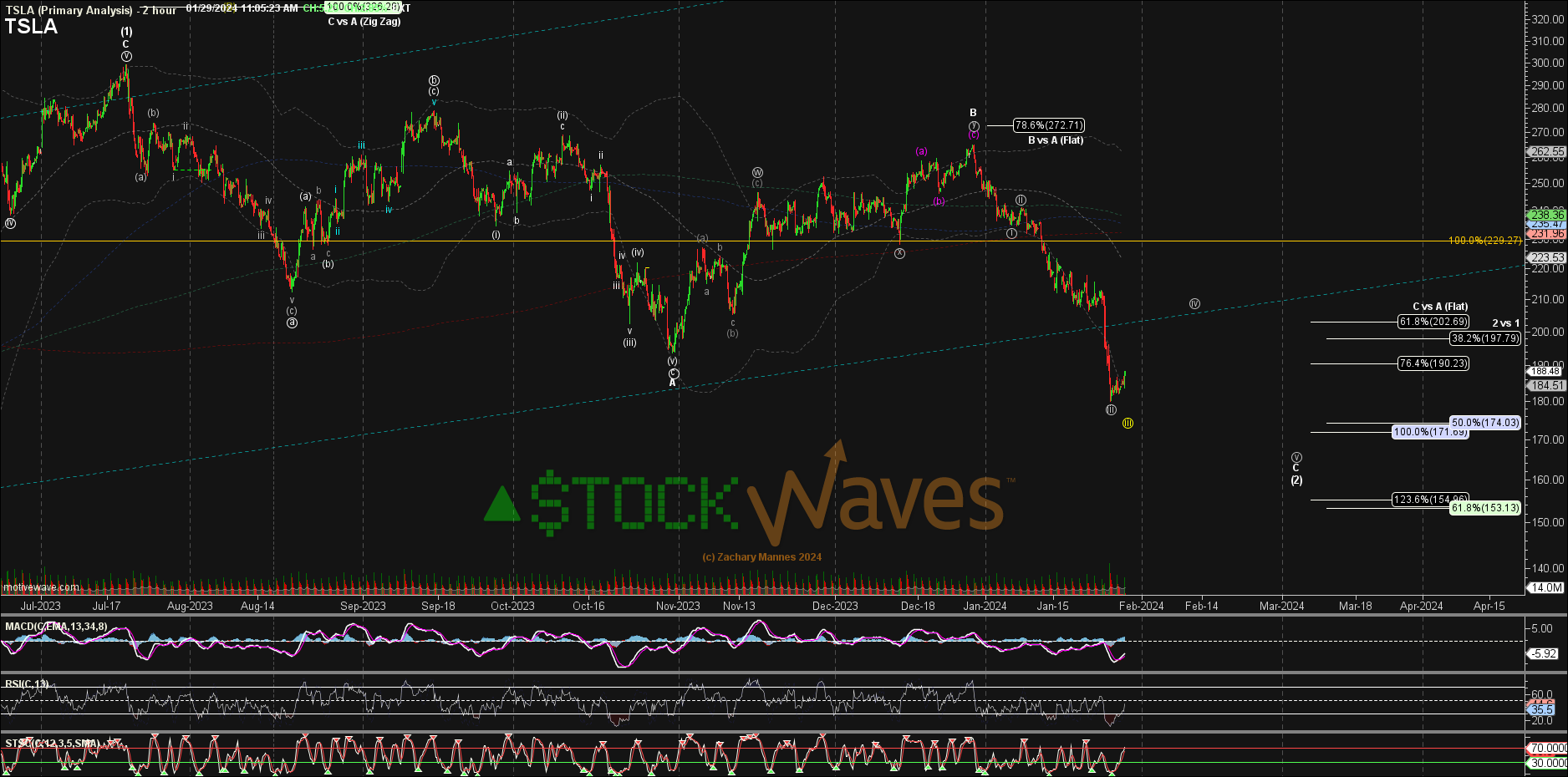The image size is (1568, 777).
Task: Select the MACD axis 5.00 label
Action: pyautogui.click(x=1542, y=628)
